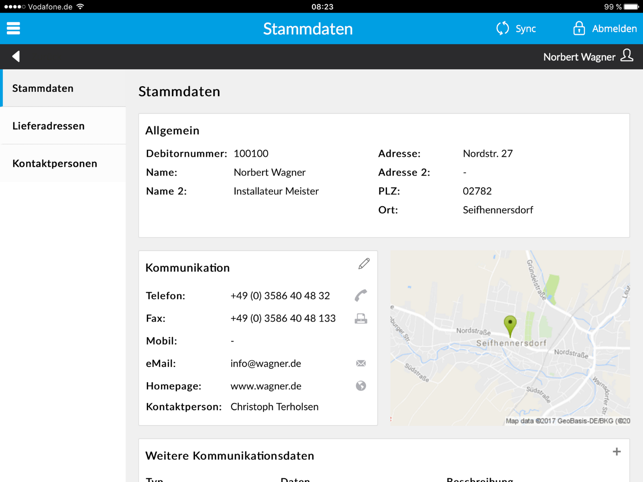Tap the www.wagner.de homepage link
Image resolution: width=643 pixels, height=482 pixels.
(x=266, y=386)
